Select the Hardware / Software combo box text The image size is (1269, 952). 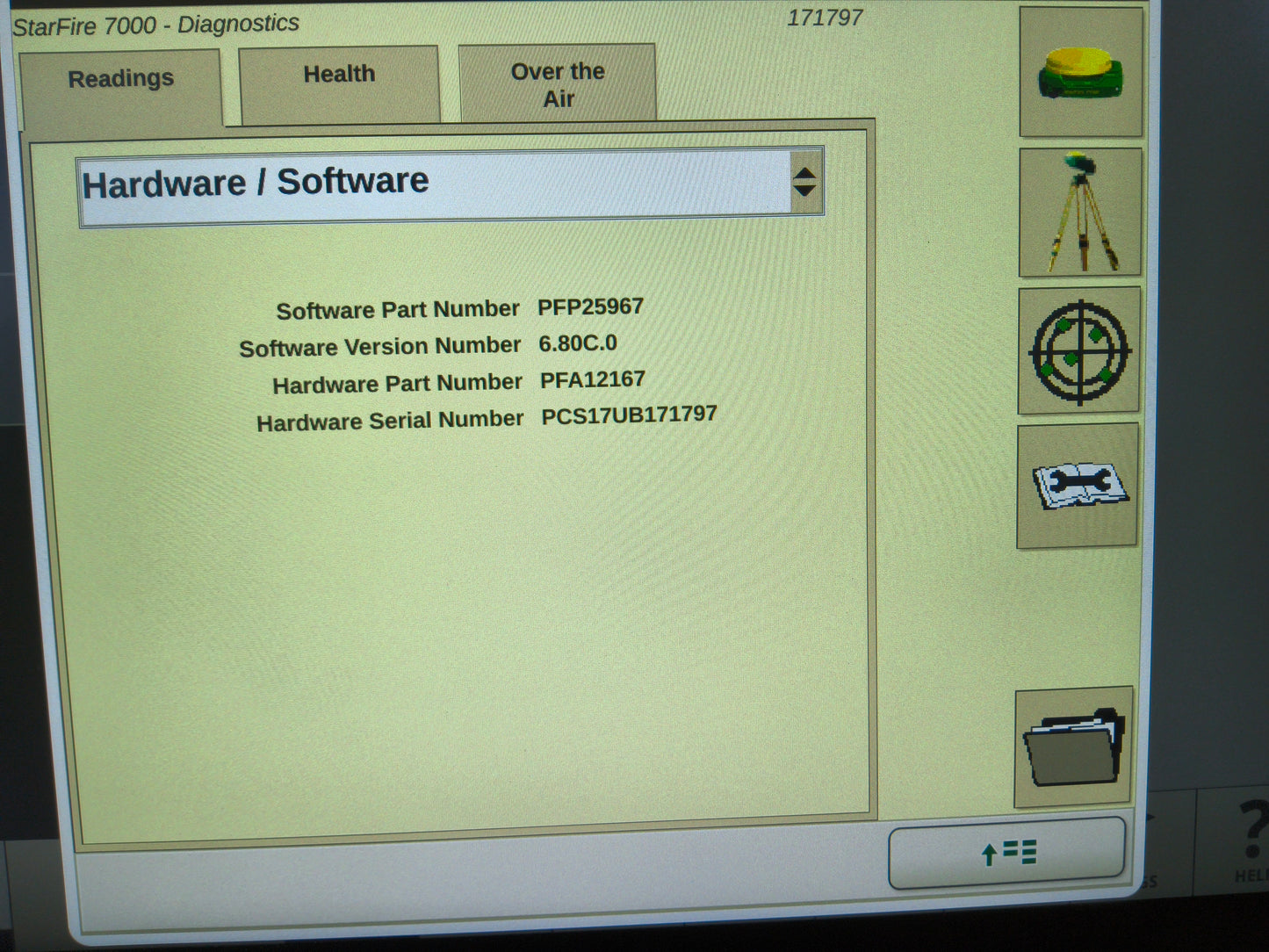coord(255,182)
